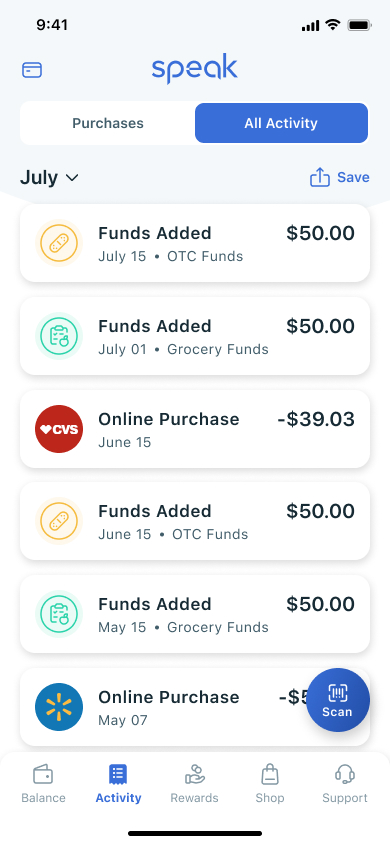Image resolution: width=390 pixels, height=844 pixels.
Task: Switch to the Purchases segment
Action: pyautogui.click(x=108, y=123)
